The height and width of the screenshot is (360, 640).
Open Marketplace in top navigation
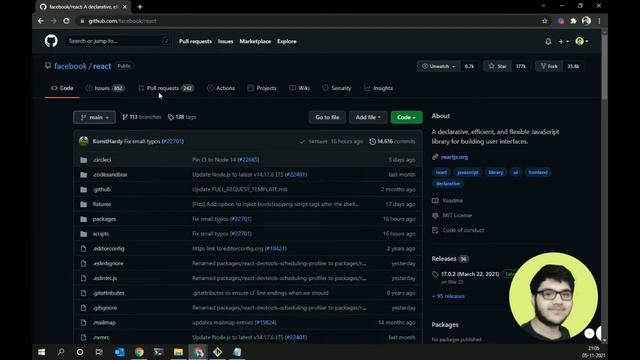[255, 41]
